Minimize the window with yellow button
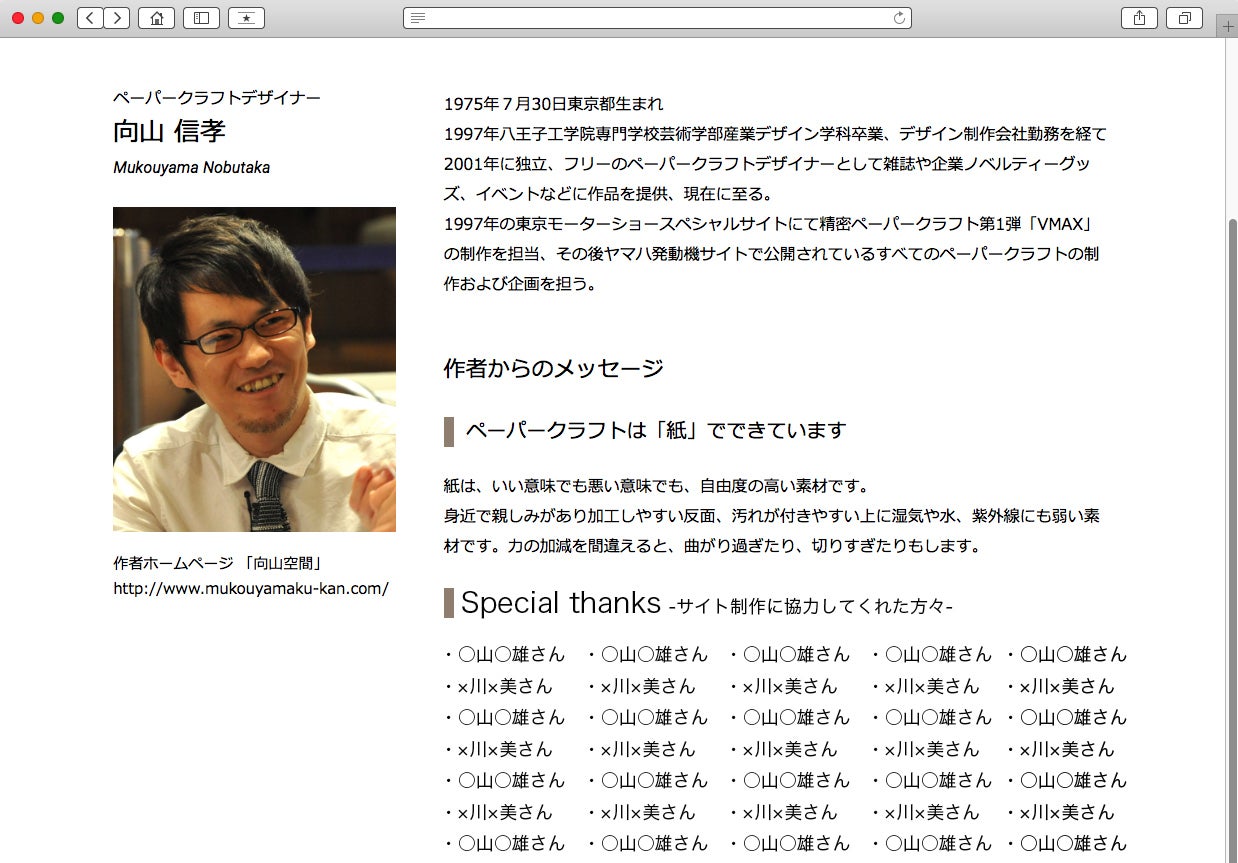 38,18
